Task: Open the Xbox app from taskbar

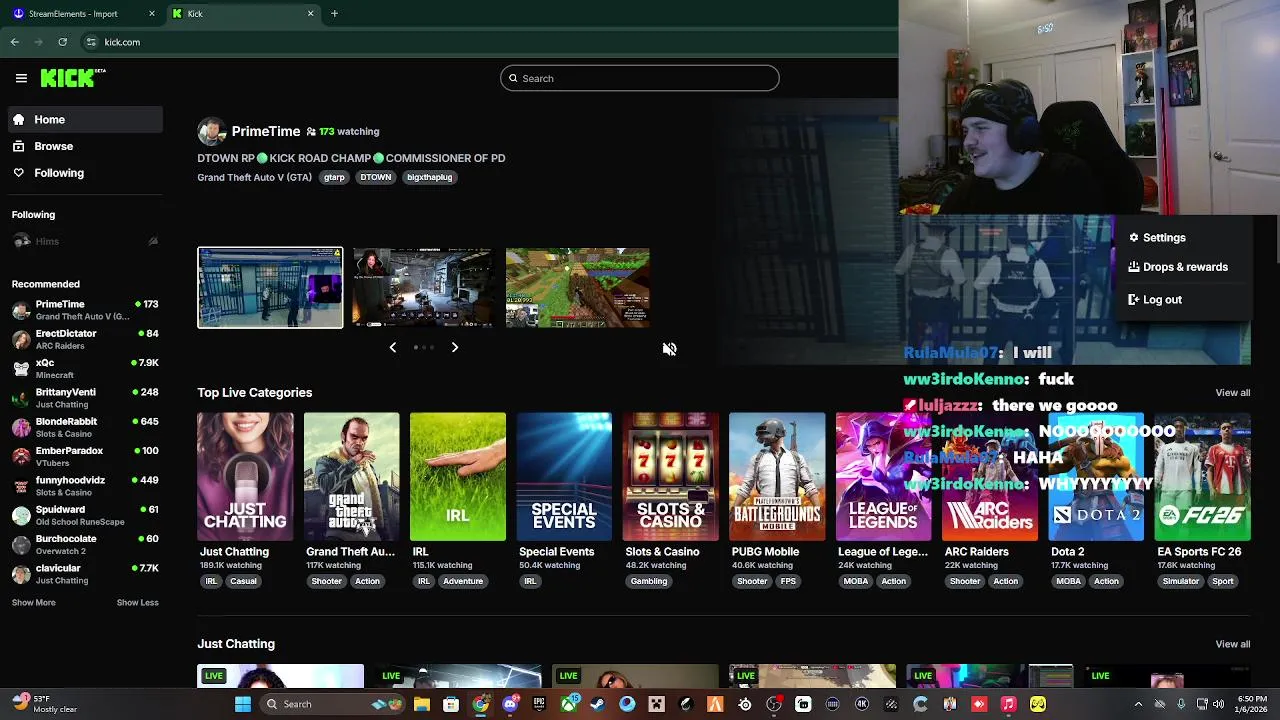Action: coord(568,704)
